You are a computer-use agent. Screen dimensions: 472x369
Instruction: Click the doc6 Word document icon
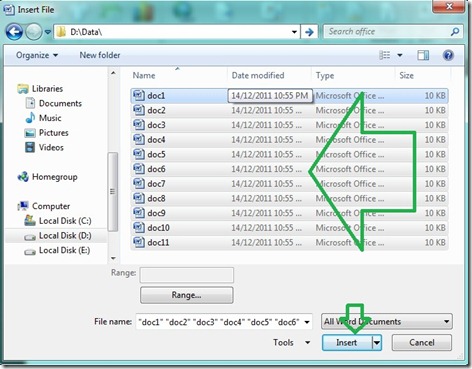(x=139, y=169)
